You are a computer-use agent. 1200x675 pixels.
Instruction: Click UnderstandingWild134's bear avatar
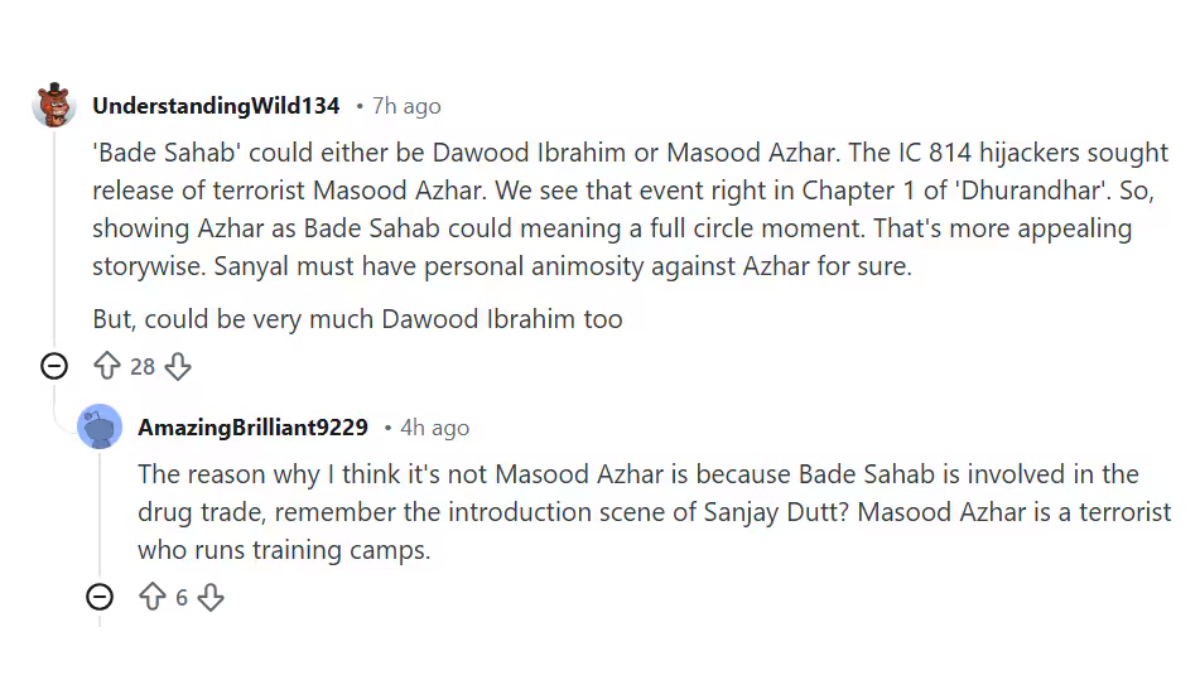tap(54, 105)
